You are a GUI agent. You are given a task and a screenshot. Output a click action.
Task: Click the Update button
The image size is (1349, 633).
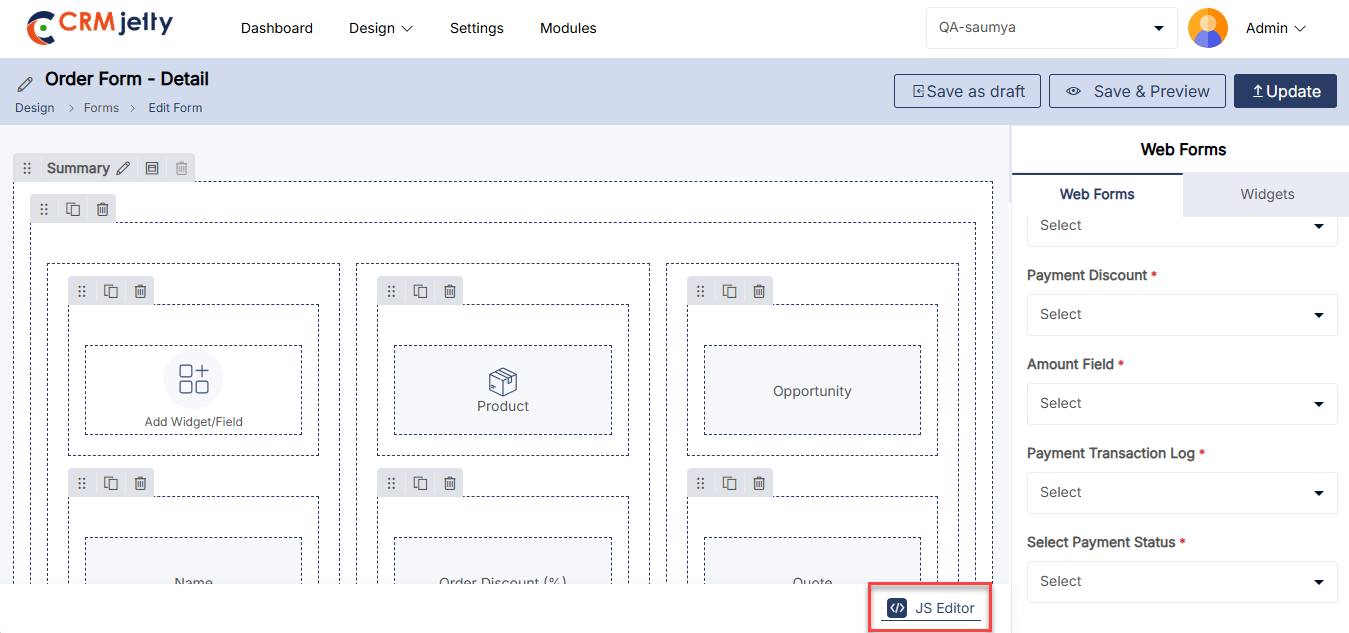[x=1285, y=91]
